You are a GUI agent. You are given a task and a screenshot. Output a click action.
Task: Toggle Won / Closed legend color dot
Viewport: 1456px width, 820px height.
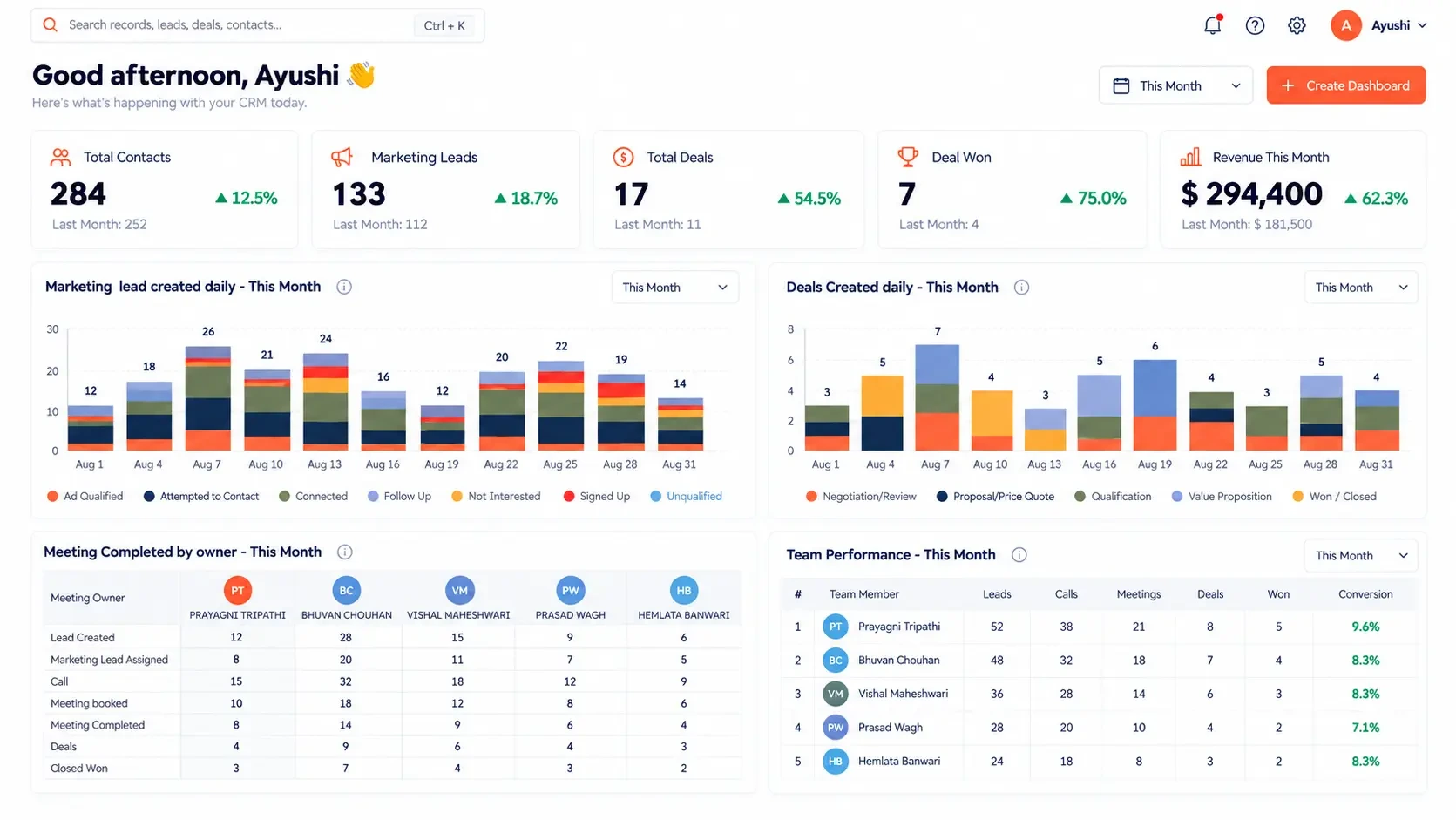[x=1297, y=497]
